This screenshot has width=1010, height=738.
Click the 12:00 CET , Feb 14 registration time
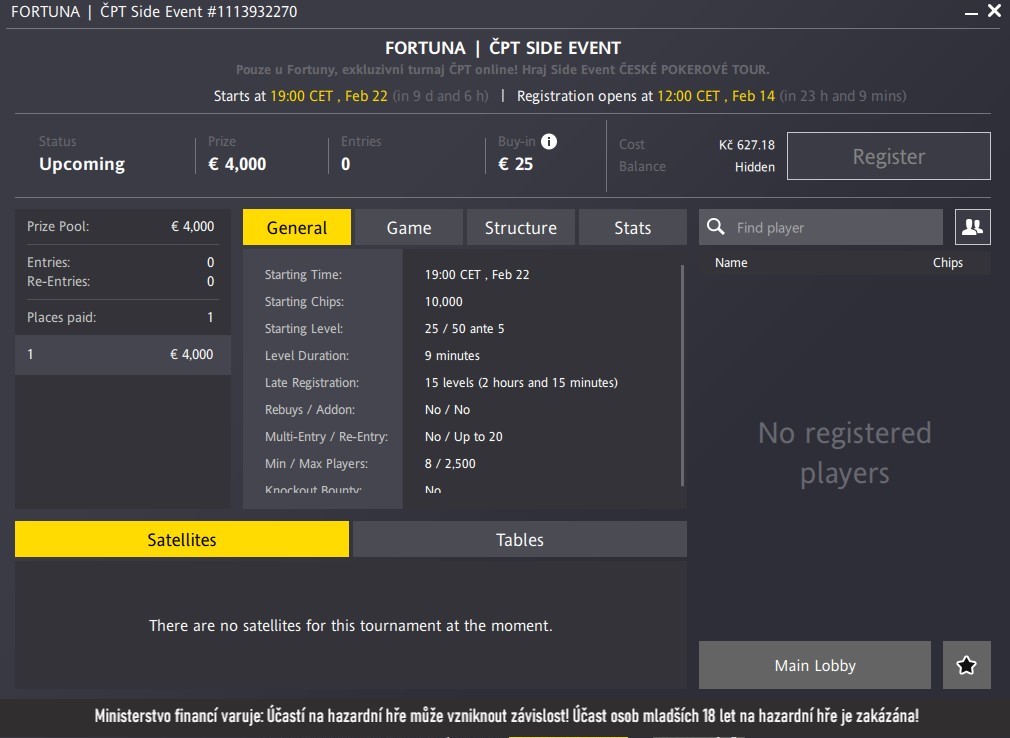click(716, 96)
